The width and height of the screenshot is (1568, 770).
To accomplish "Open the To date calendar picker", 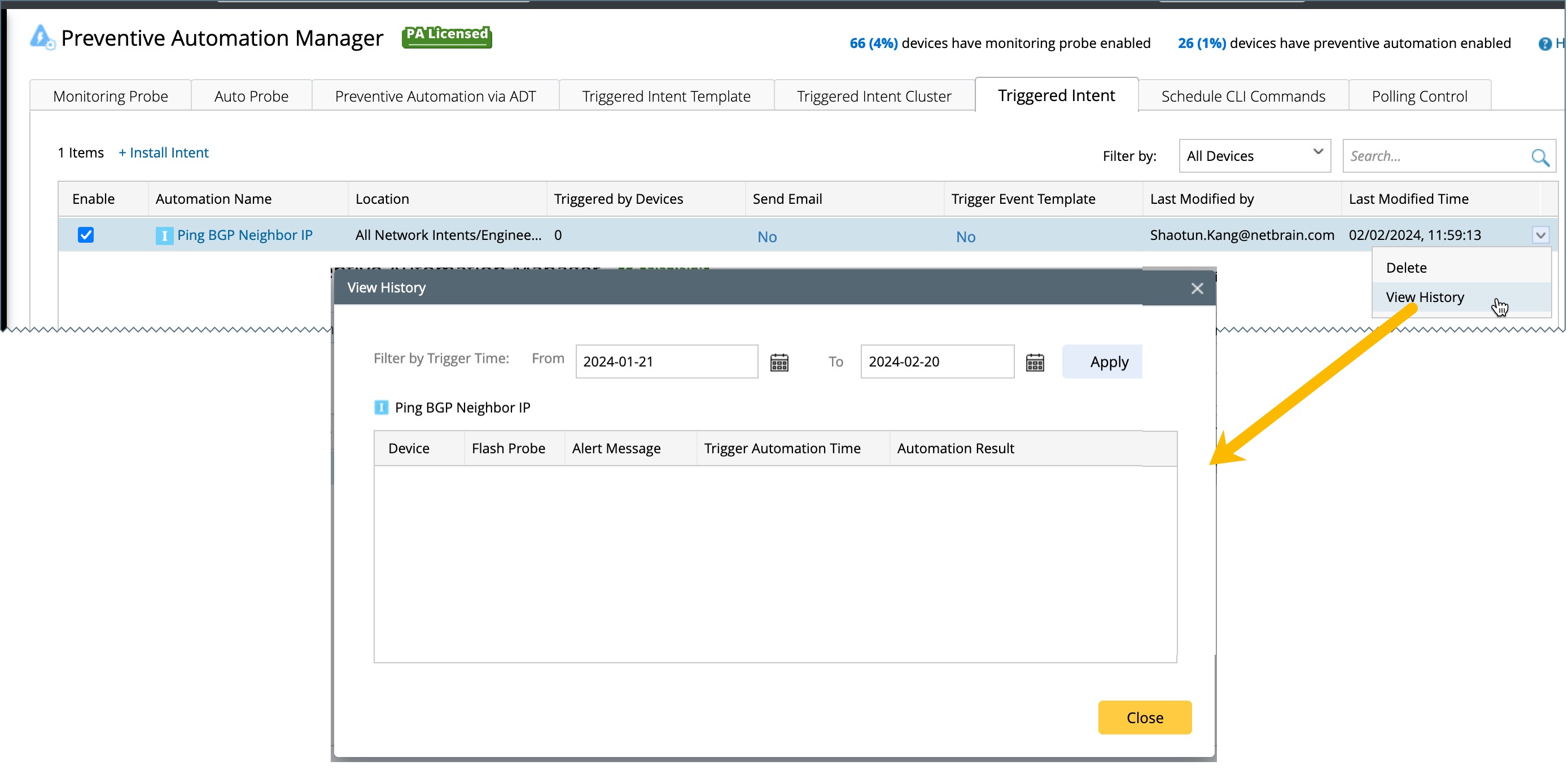I will [1035, 362].
